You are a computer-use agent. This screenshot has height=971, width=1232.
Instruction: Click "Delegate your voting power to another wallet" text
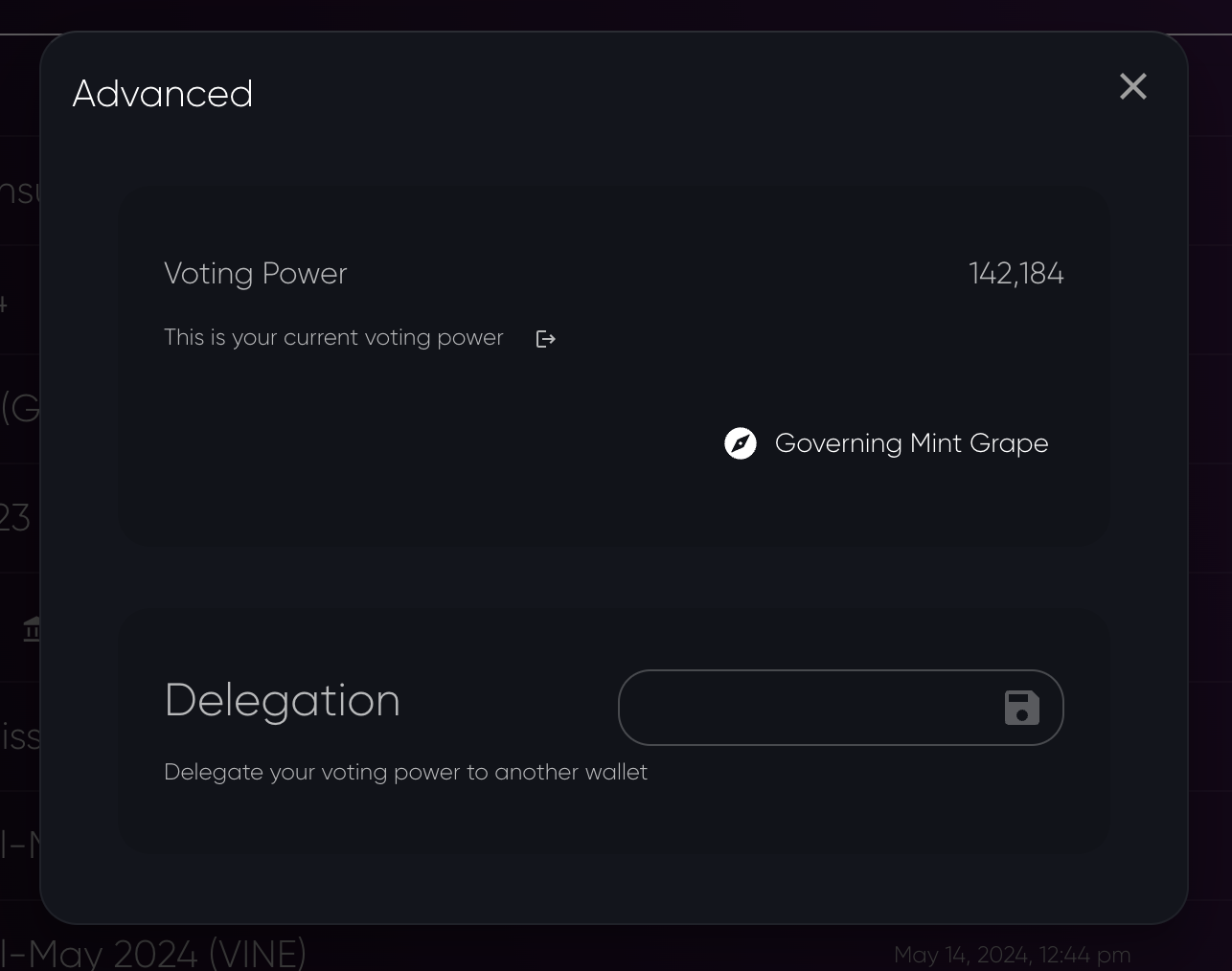(x=405, y=773)
